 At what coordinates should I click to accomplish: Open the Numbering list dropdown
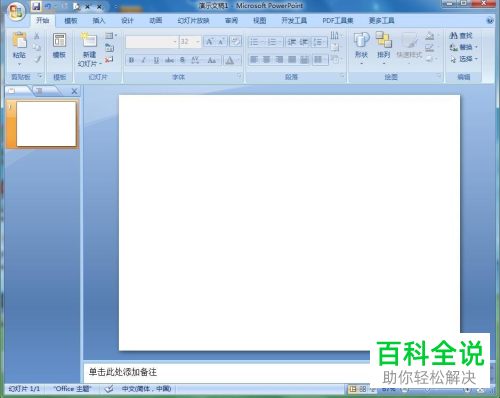(x=274, y=42)
